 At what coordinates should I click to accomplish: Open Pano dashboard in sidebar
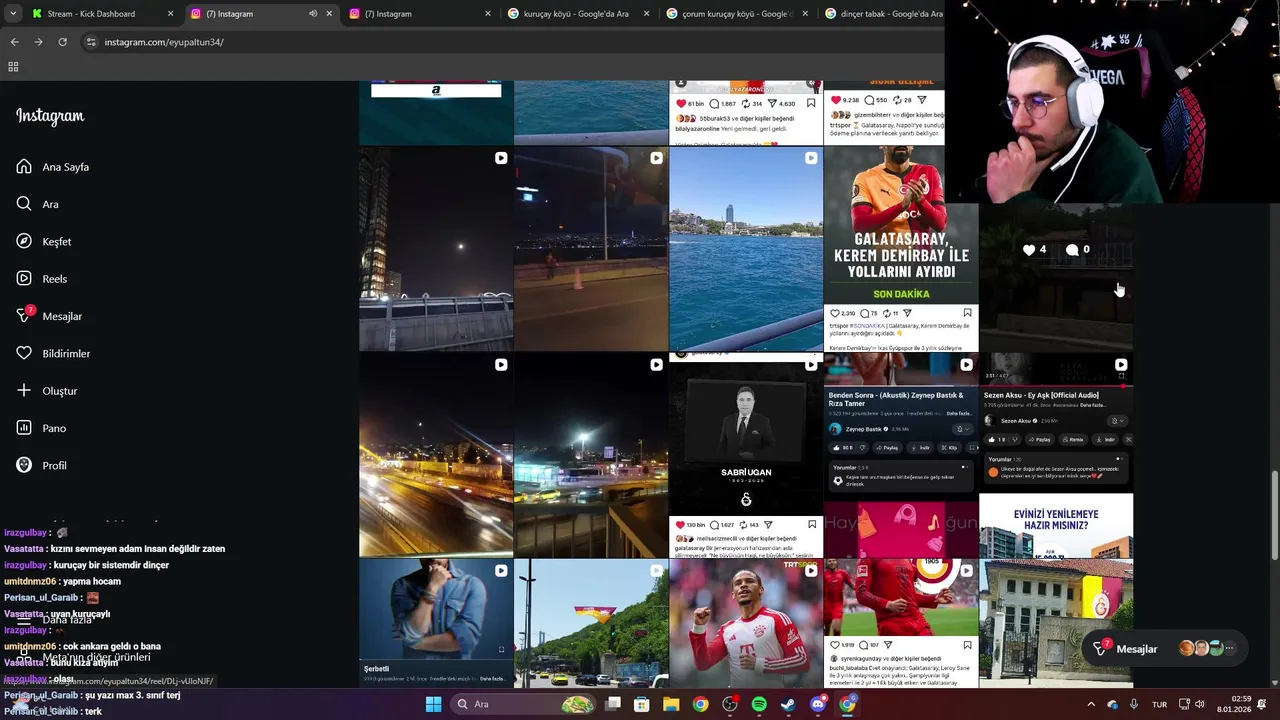click(41, 428)
